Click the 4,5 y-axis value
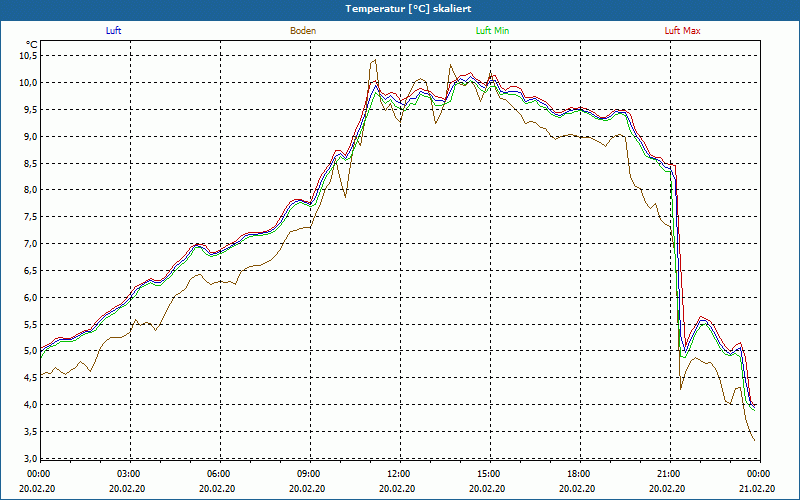Image resolution: width=800 pixels, height=500 pixels. pos(30,378)
